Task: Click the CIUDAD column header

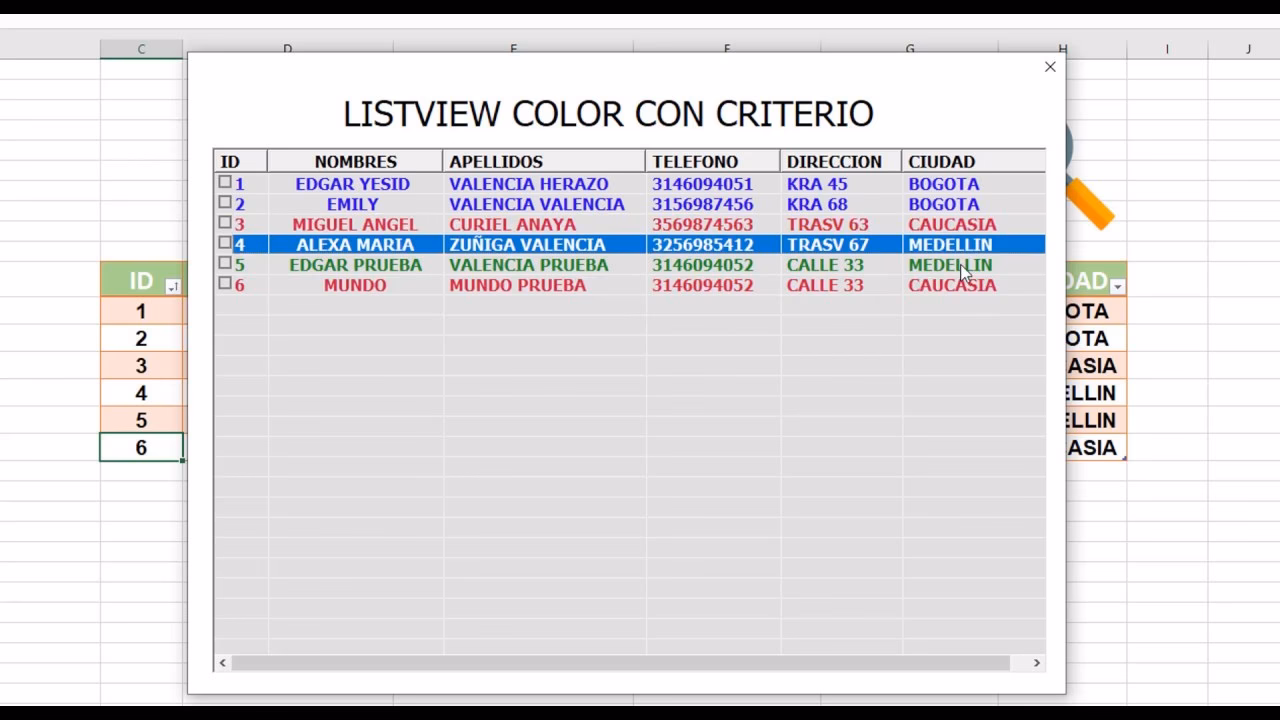Action: point(974,161)
